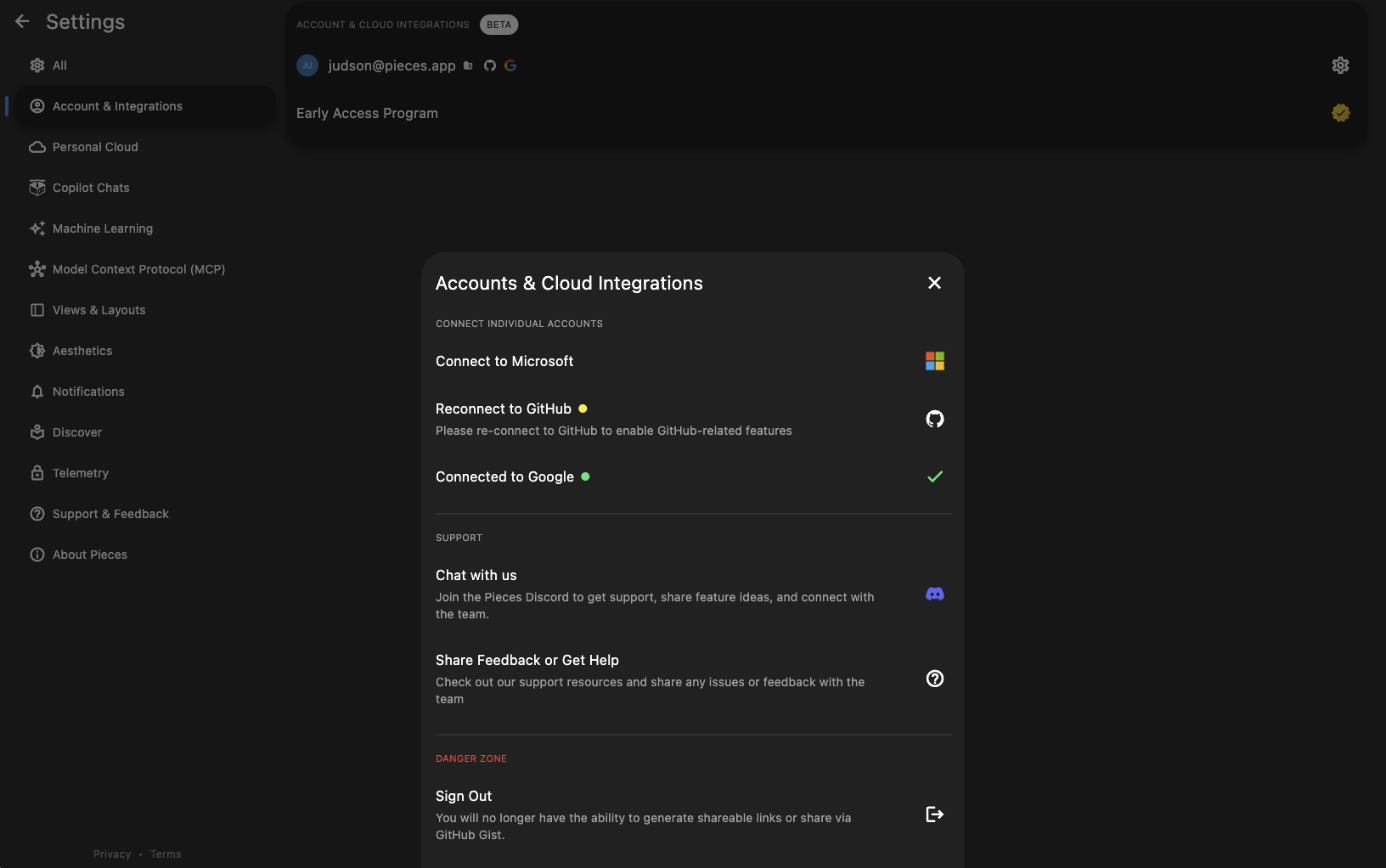
Task: Click the lock icon for Telemetry
Action: tap(37, 473)
